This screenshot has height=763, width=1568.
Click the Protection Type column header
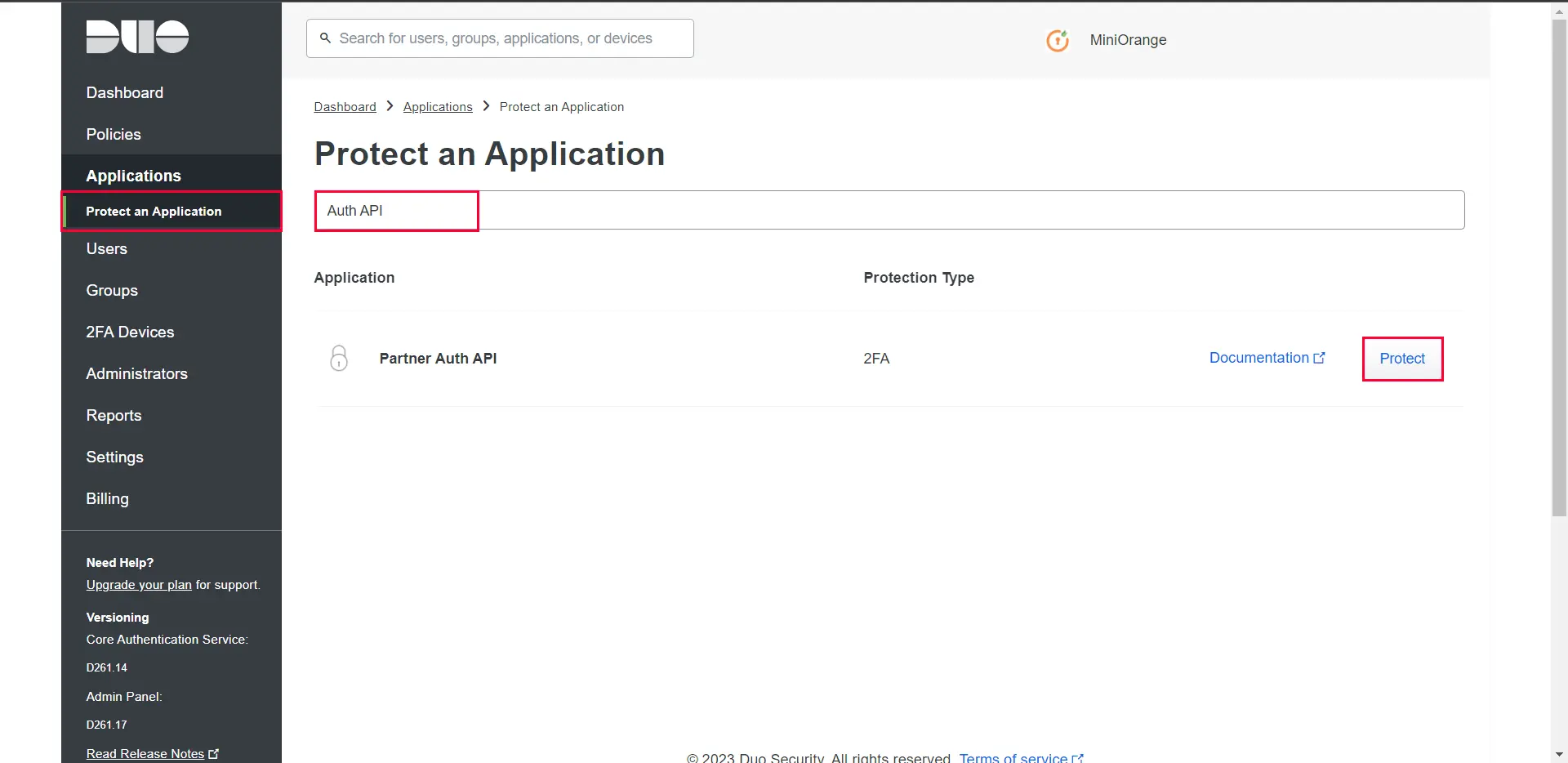[x=919, y=278]
